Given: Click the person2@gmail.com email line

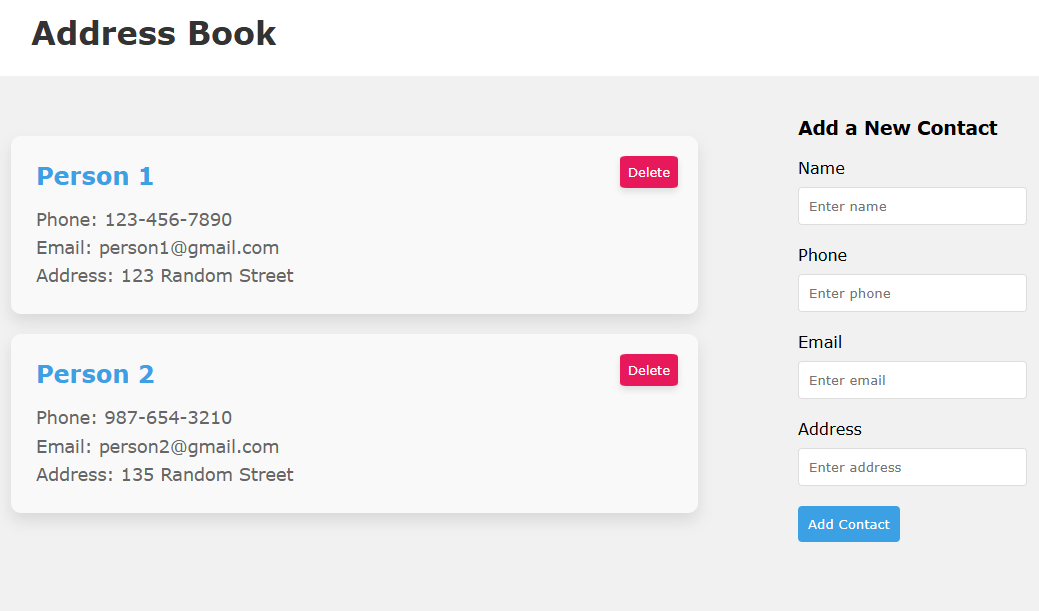Looking at the screenshot, I should (157, 447).
